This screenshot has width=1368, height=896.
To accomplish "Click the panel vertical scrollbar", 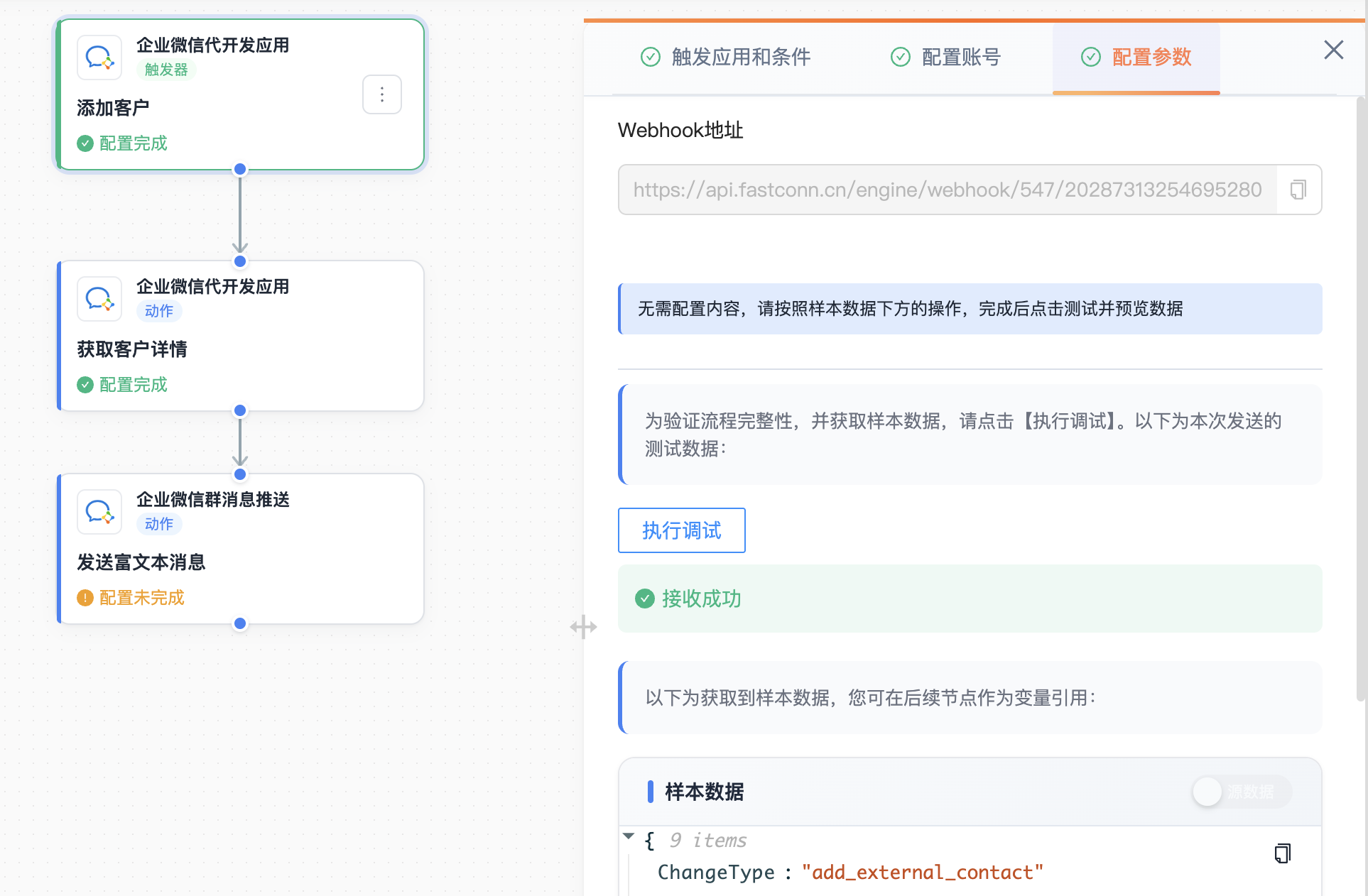I will 1361,398.
